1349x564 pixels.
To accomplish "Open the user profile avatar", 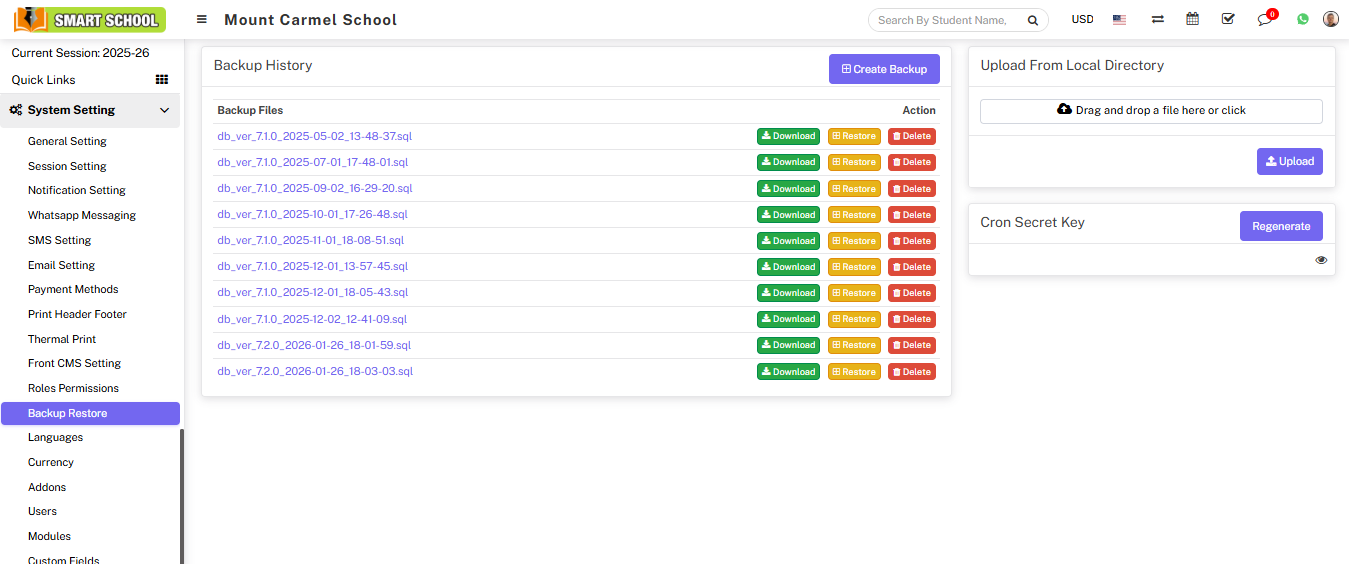I will (1330, 19).
